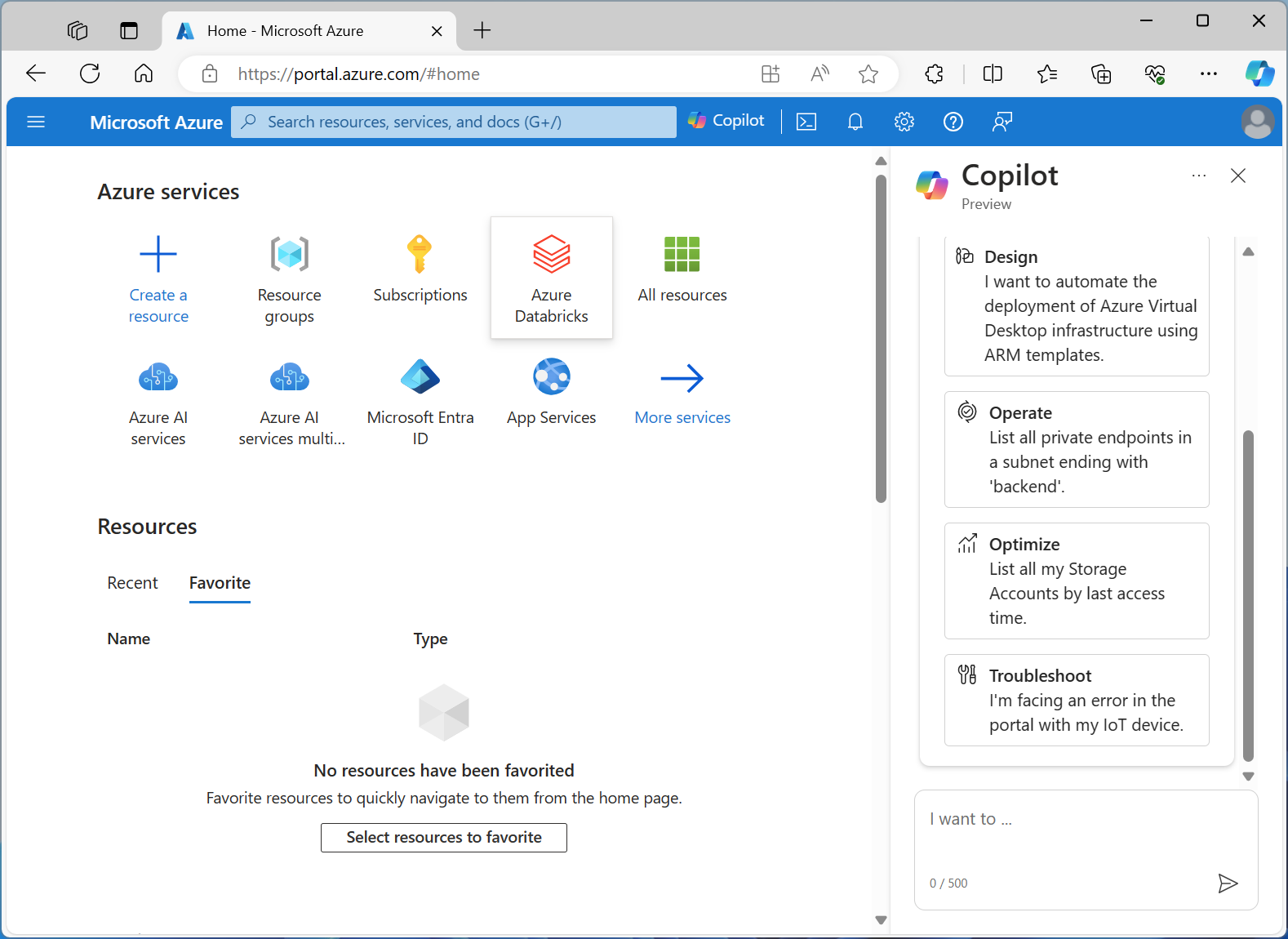View site information lock icon
Image resolution: width=1288 pixels, height=939 pixels.
click(210, 73)
